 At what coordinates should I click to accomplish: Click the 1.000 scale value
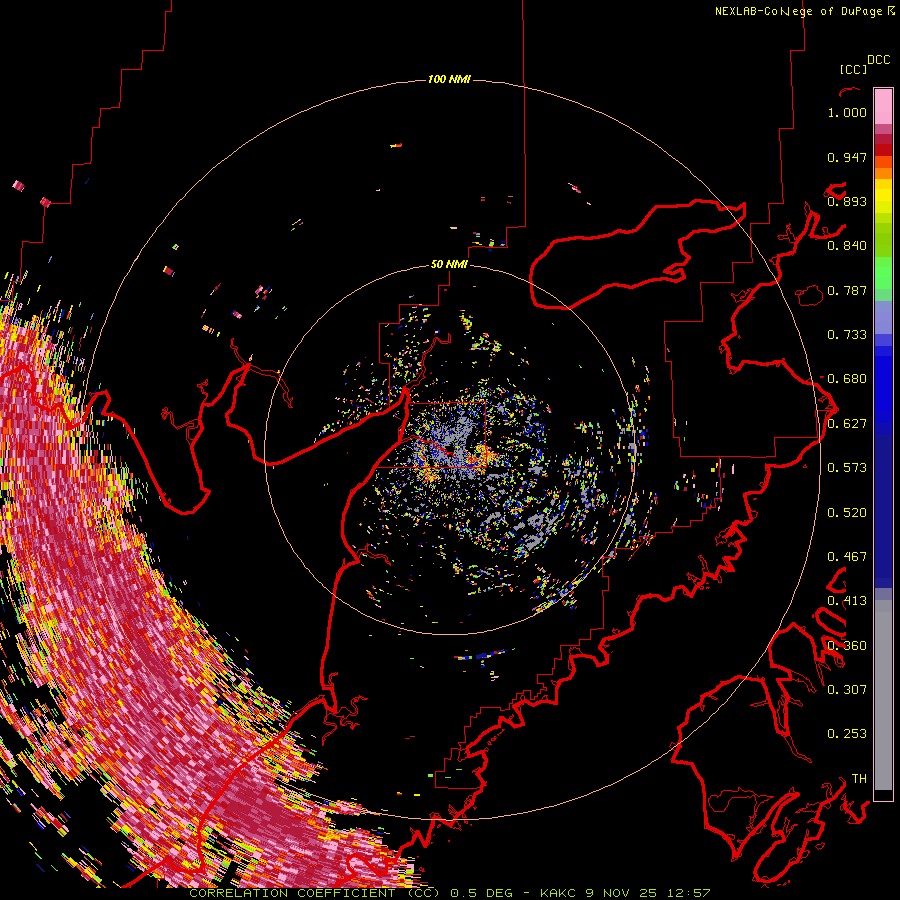847,112
